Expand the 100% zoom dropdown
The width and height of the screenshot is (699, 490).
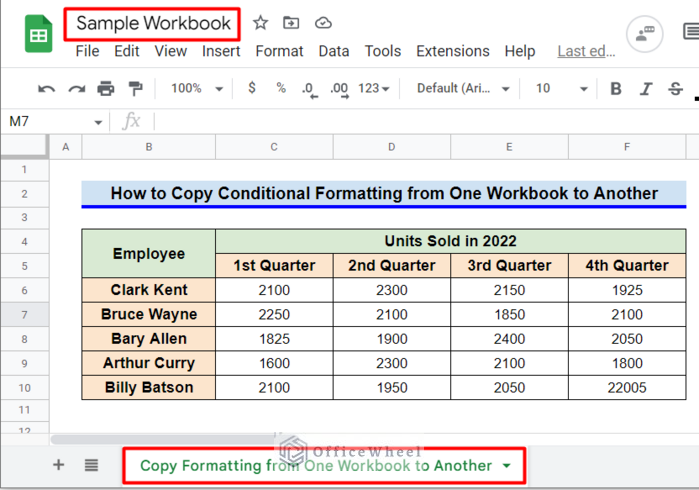point(197,88)
